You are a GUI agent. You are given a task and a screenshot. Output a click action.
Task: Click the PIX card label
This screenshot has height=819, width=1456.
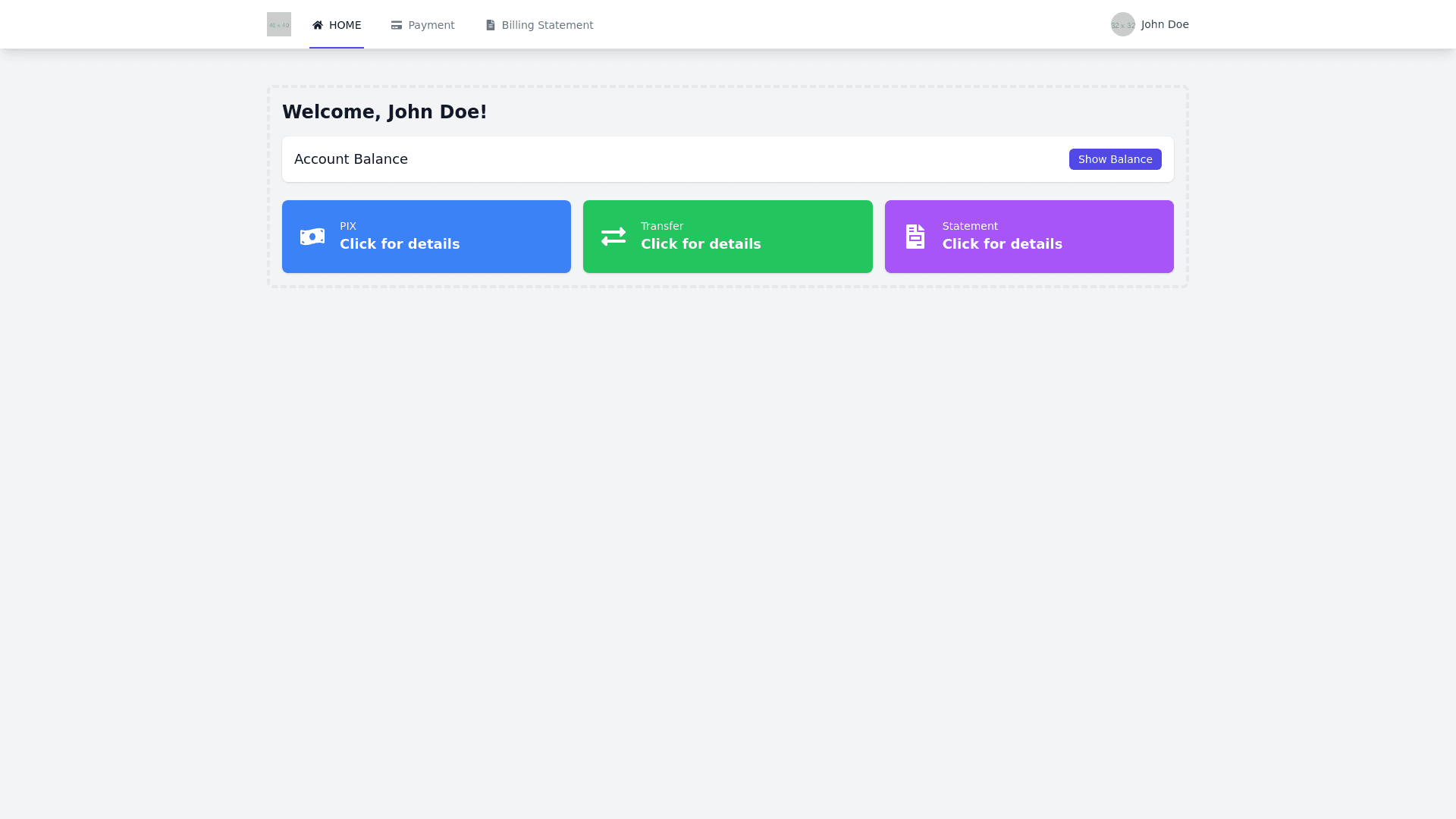coord(348,226)
